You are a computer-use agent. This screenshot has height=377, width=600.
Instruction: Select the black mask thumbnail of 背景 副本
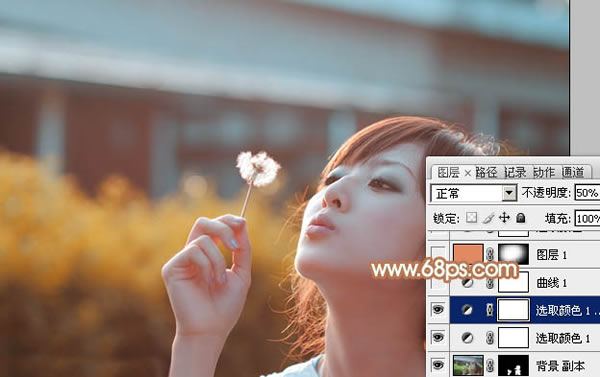click(x=514, y=366)
